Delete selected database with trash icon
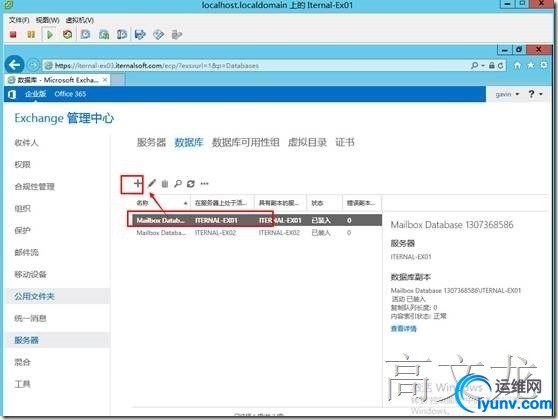The height and width of the screenshot is (420, 558). click(x=165, y=184)
